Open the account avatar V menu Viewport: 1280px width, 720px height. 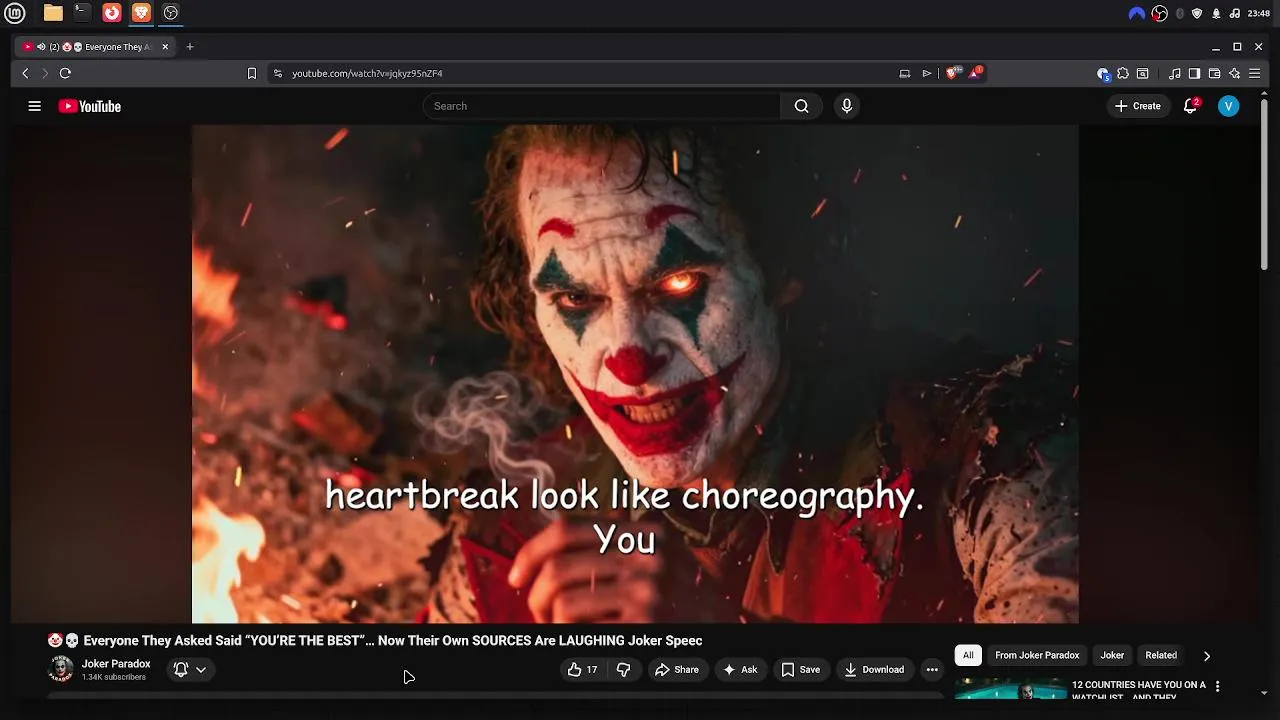tap(1229, 106)
